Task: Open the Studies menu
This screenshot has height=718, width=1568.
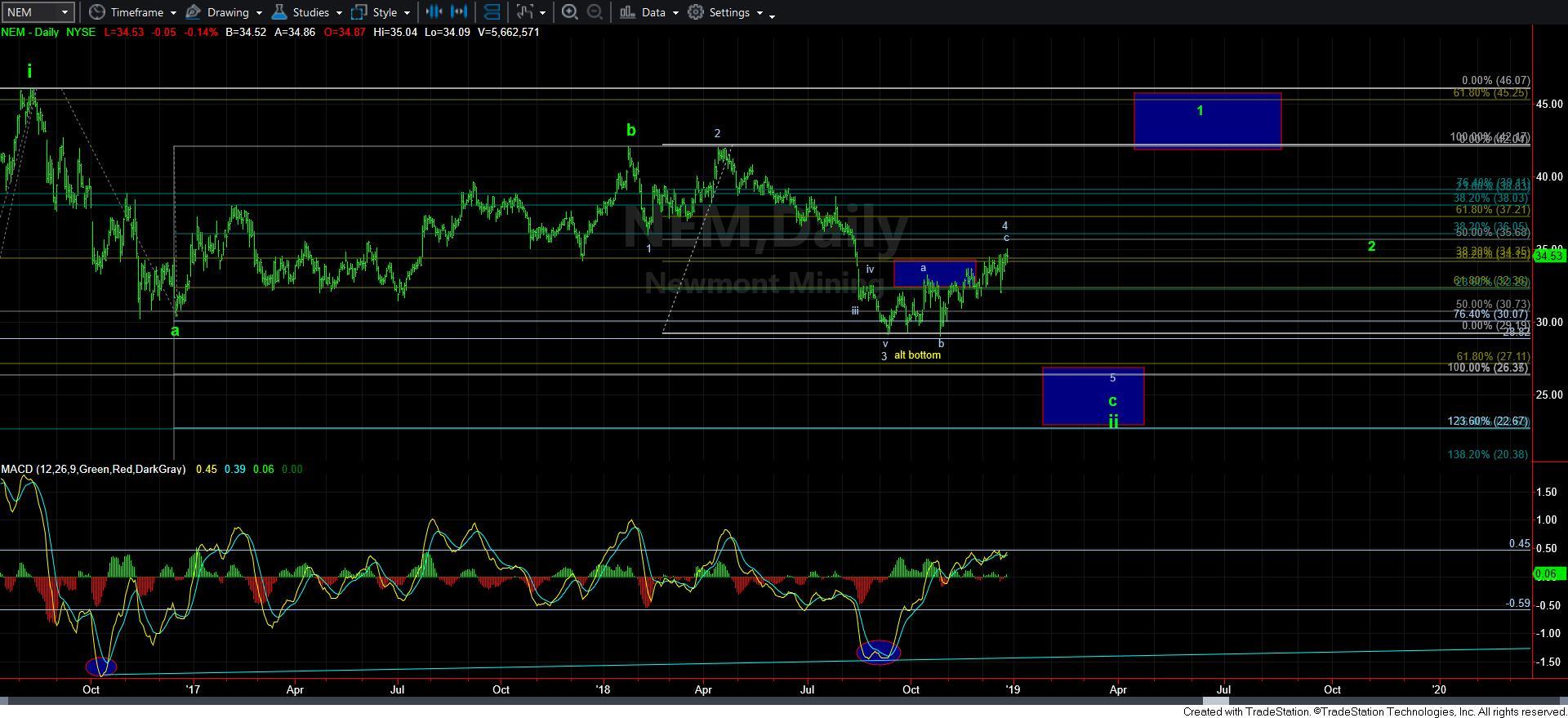Action: 310,12
